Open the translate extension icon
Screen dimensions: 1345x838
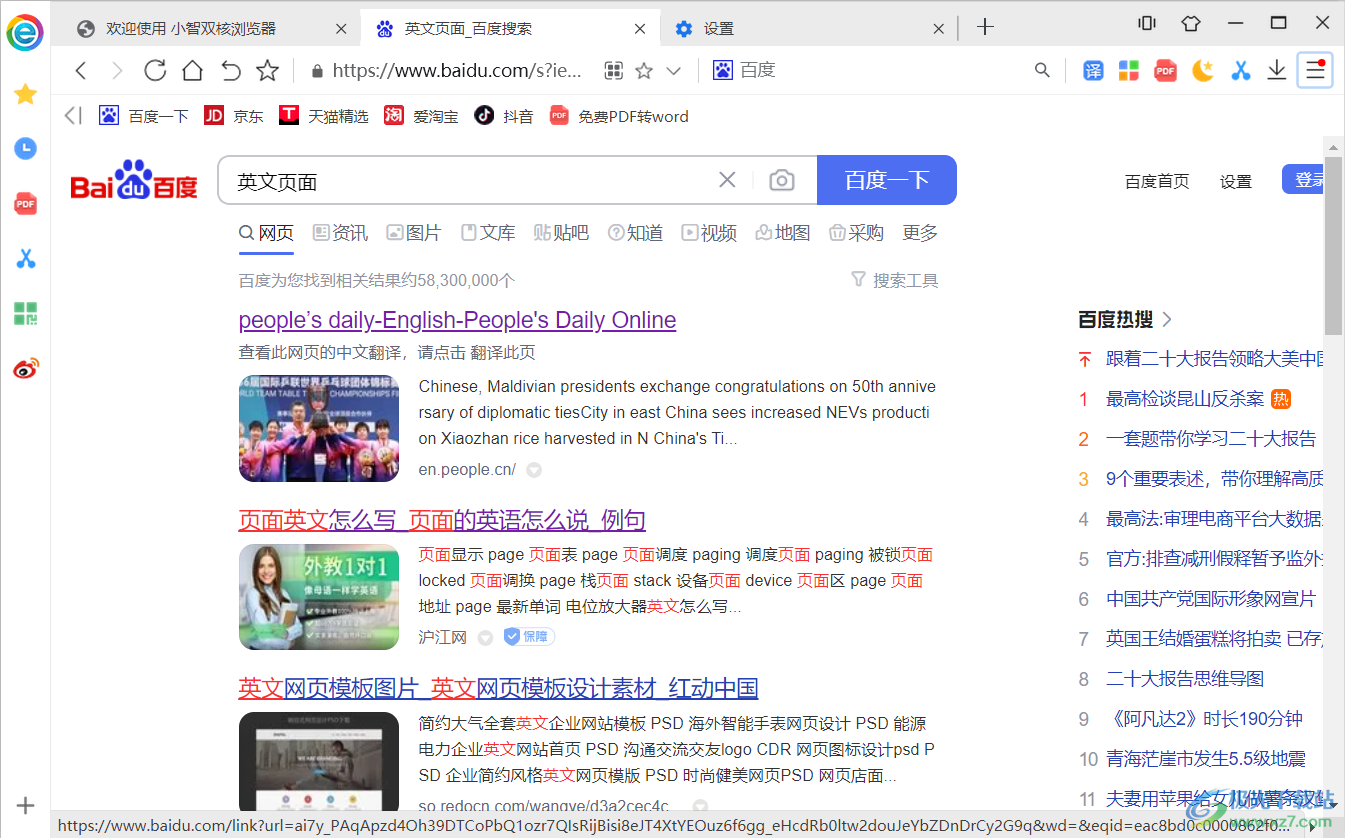(1094, 70)
